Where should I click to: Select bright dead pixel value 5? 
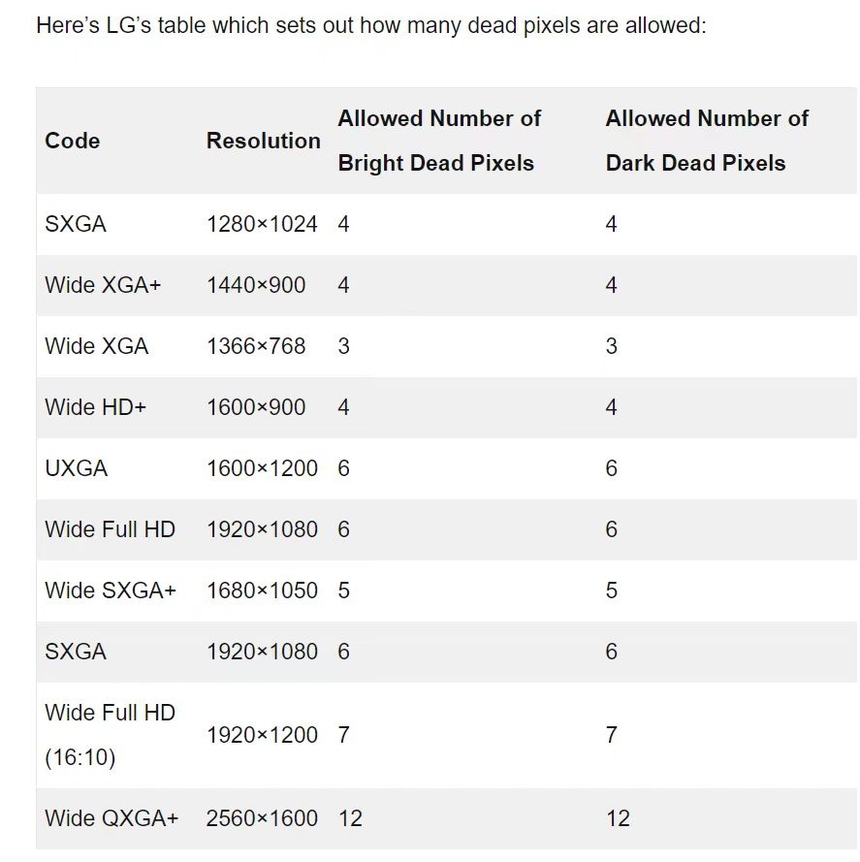click(x=344, y=590)
